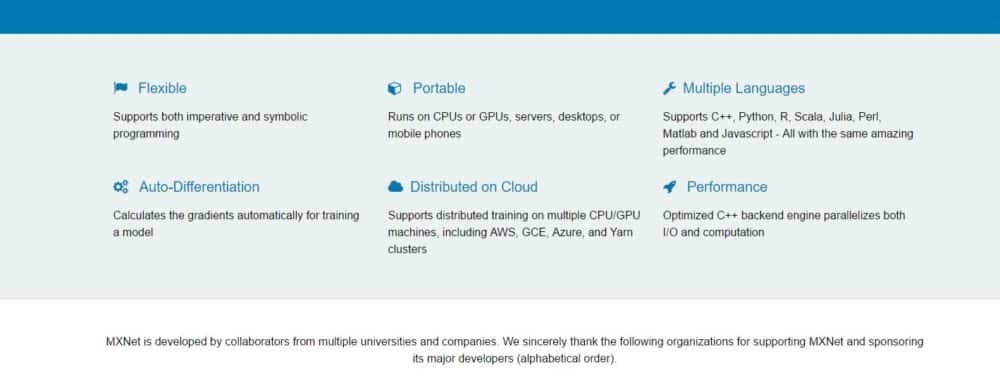The image size is (1000, 380).
Task: Click the wrench icon beside Multiple Languages
Action: click(669, 89)
